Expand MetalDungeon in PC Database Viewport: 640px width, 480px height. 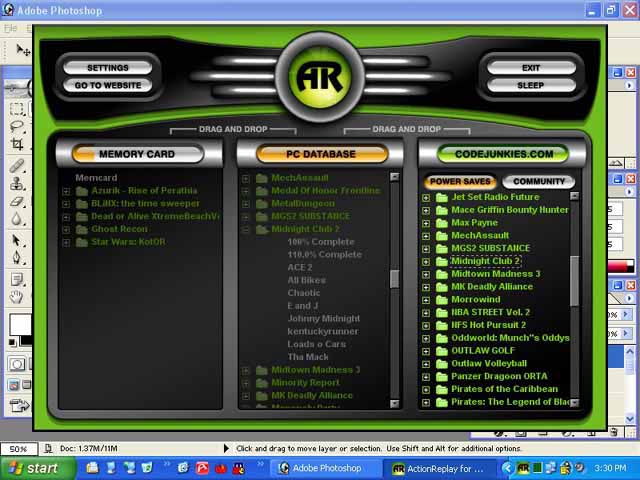click(245, 204)
